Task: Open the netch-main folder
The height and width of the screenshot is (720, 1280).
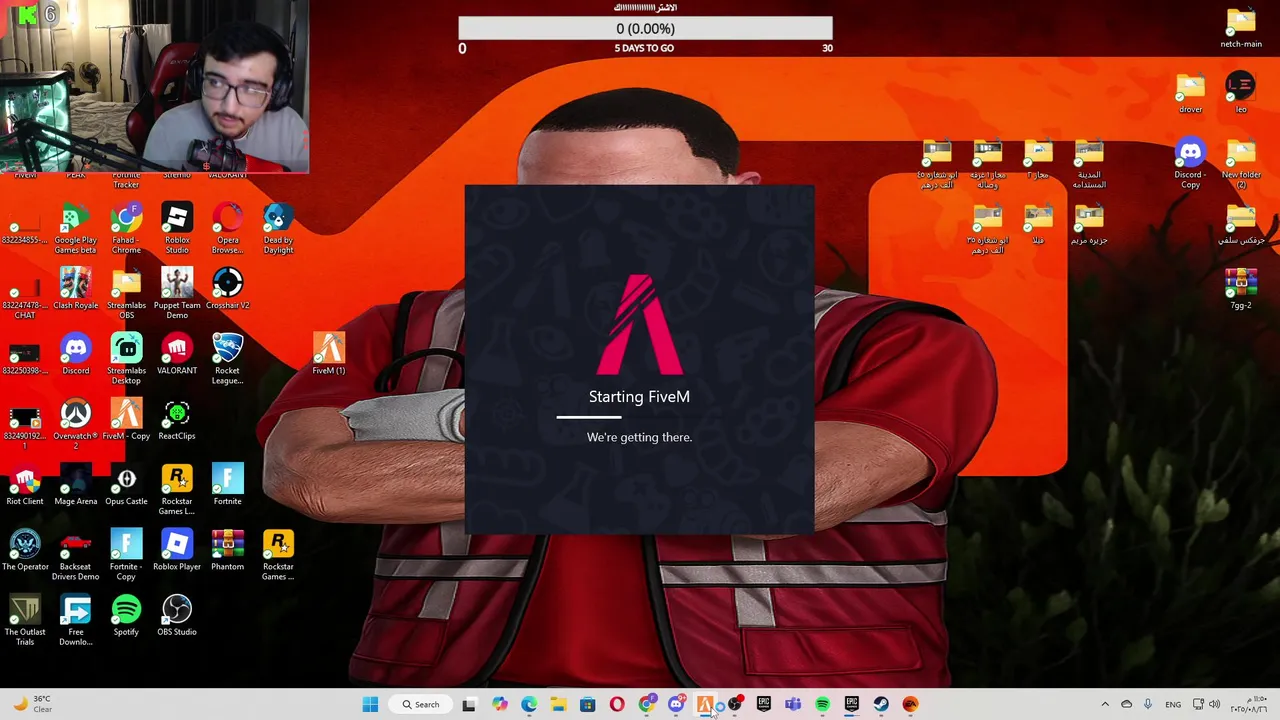Action: [1240, 28]
